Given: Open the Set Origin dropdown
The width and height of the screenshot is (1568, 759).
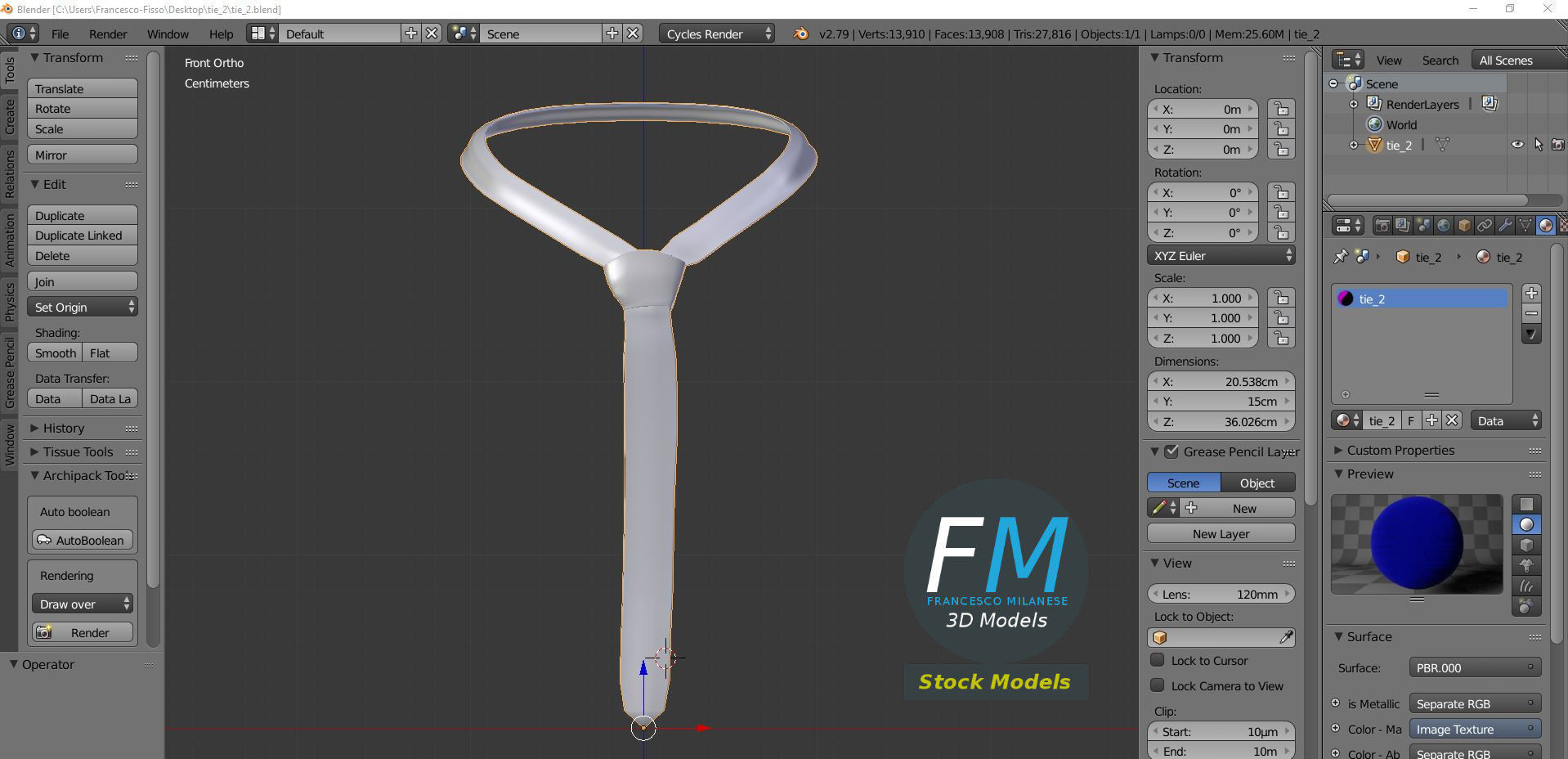Looking at the screenshot, I should [83, 308].
